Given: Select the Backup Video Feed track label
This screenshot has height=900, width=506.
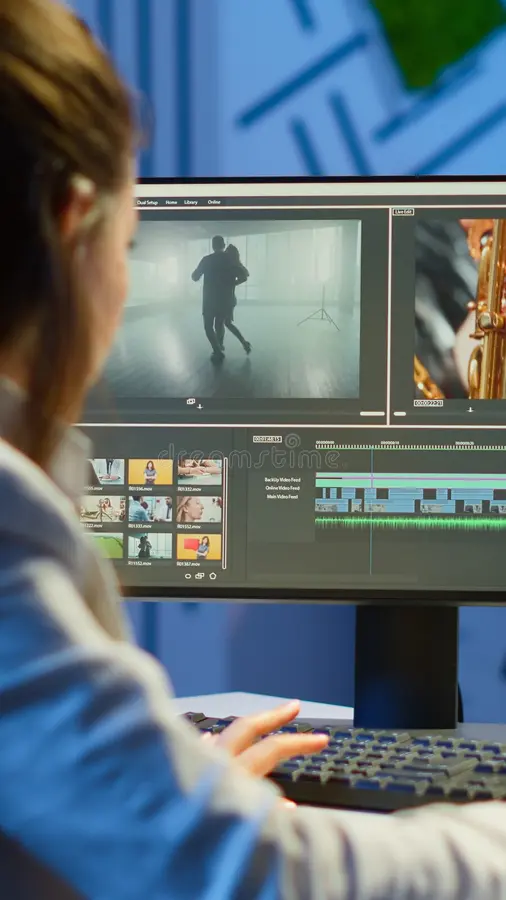Looking at the screenshot, I should point(282,480).
